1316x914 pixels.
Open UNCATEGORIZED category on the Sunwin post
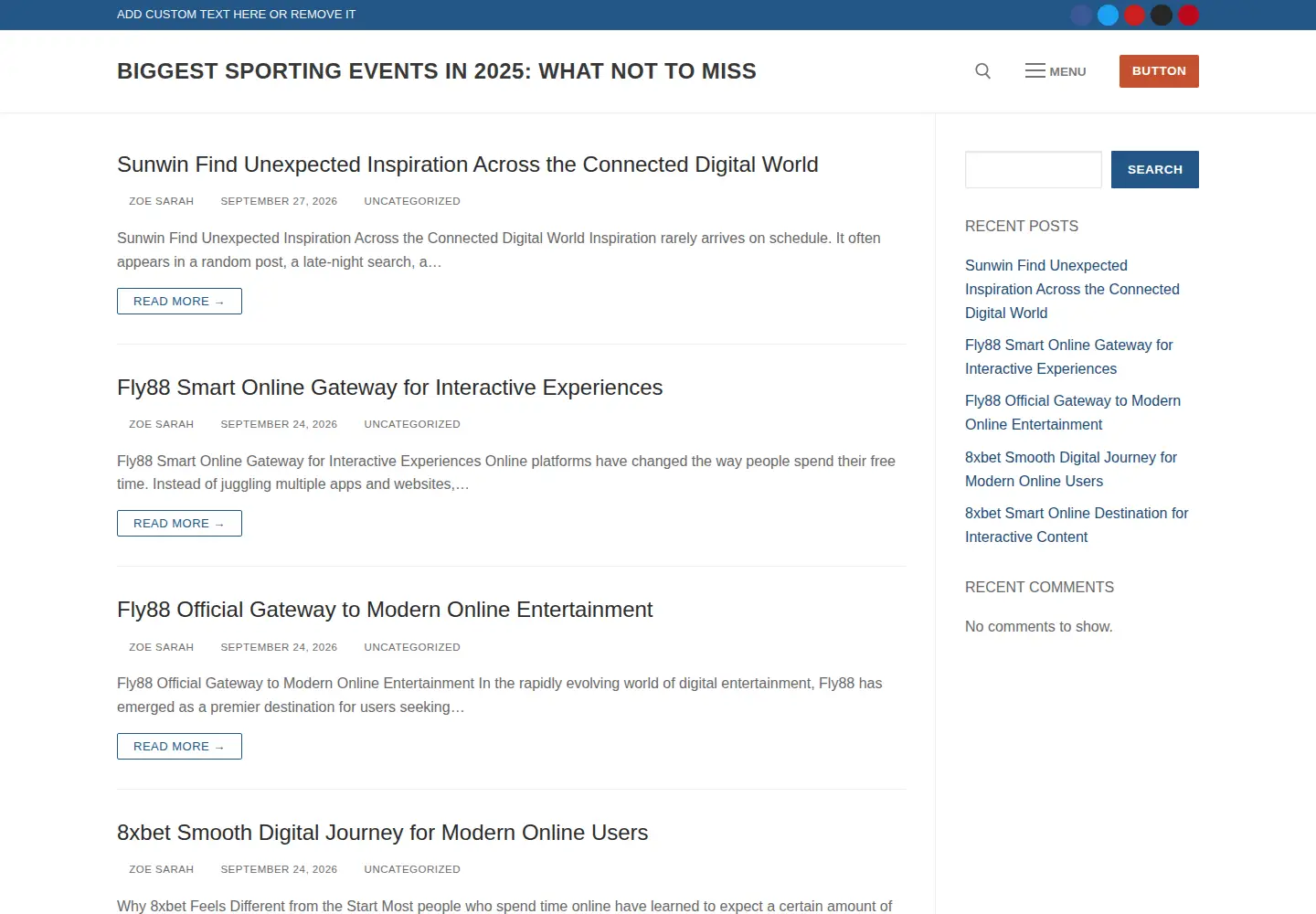click(x=412, y=201)
